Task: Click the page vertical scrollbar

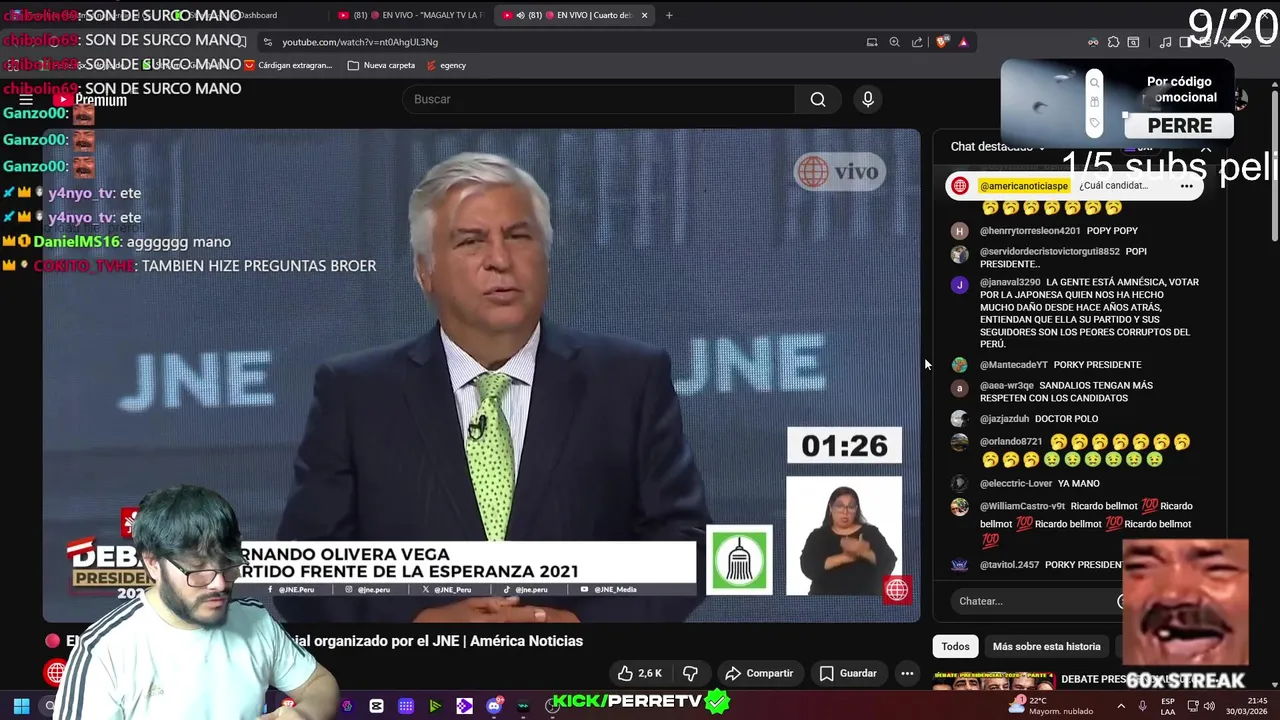Action: pyautogui.click(x=1274, y=165)
